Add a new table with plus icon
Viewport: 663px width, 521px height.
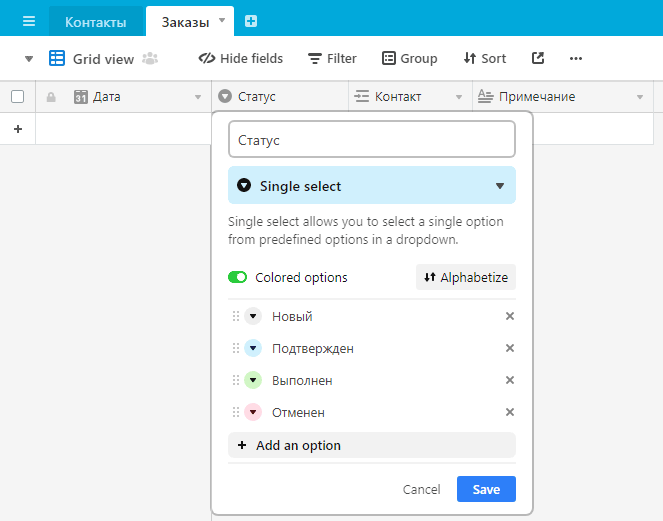point(251,21)
